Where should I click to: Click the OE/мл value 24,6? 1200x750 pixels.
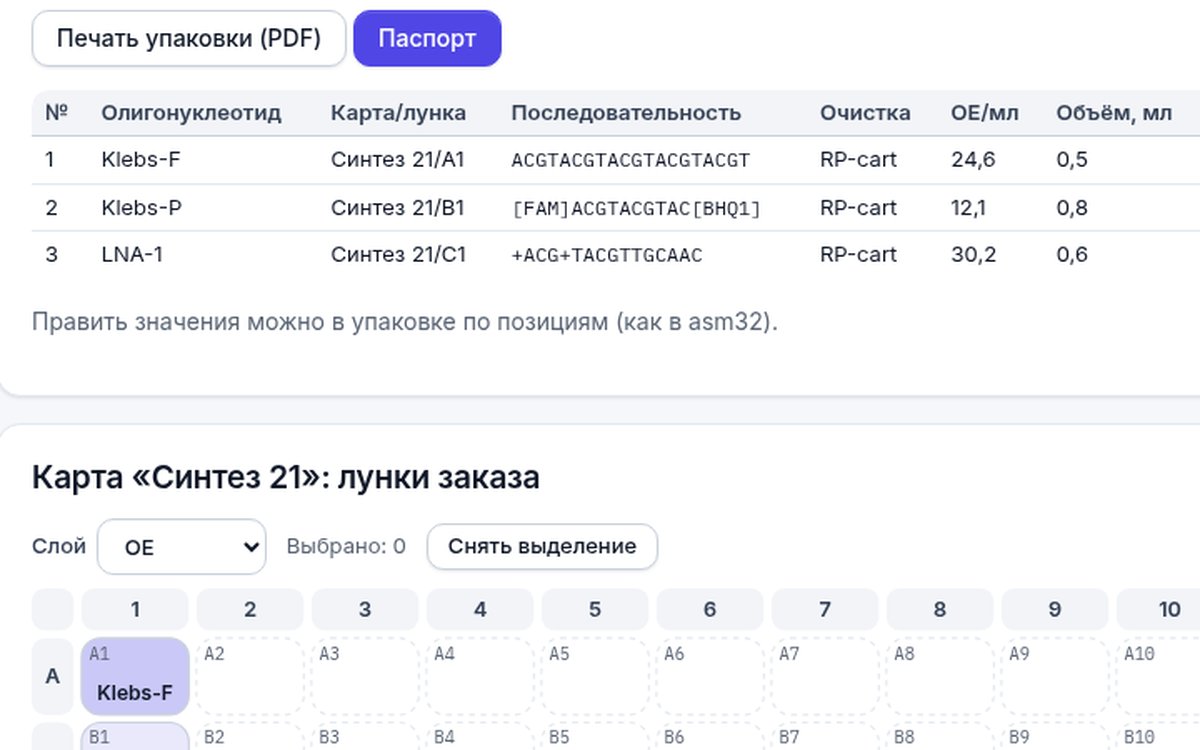[973, 160]
